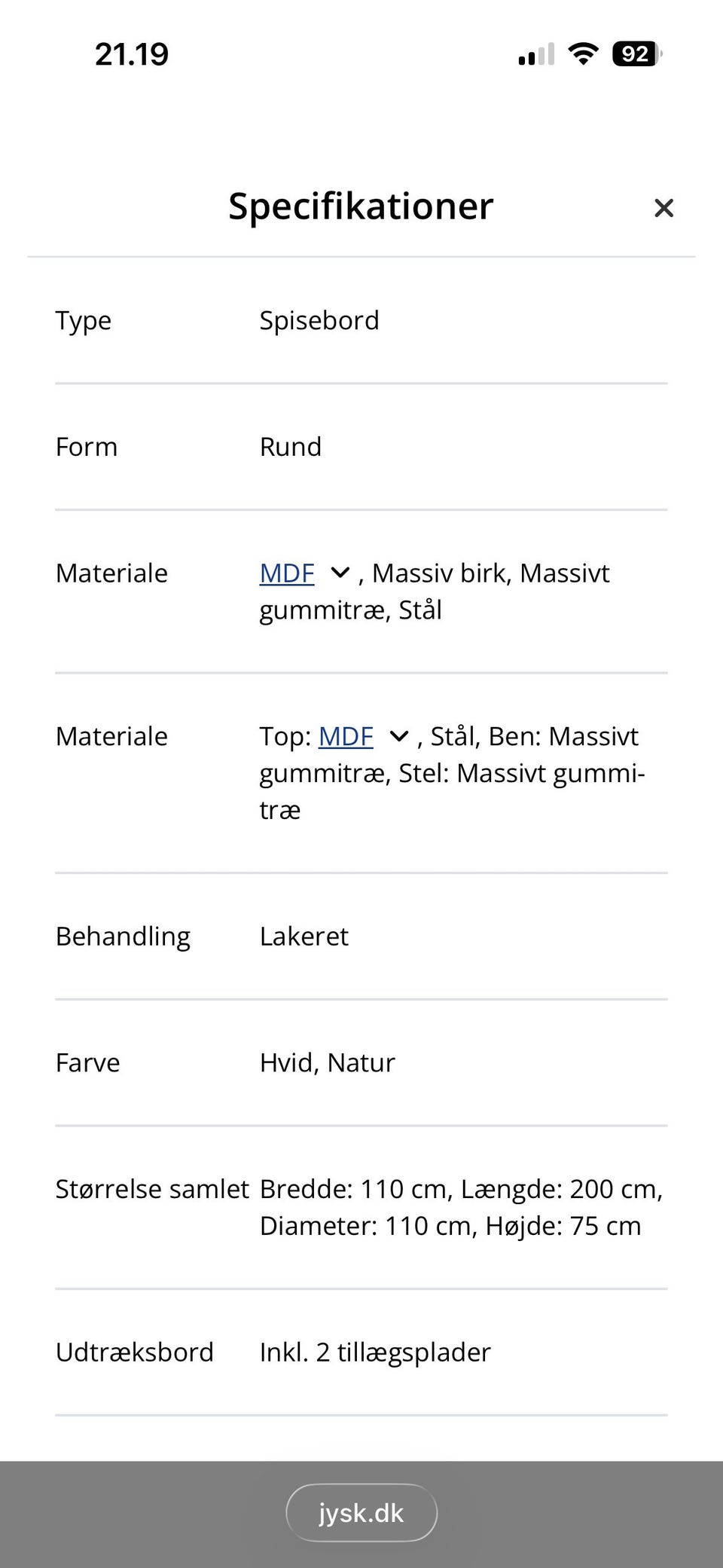Open the first MDF link
Image resolution: width=723 pixels, height=1568 pixels.
click(x=287, y=573)
